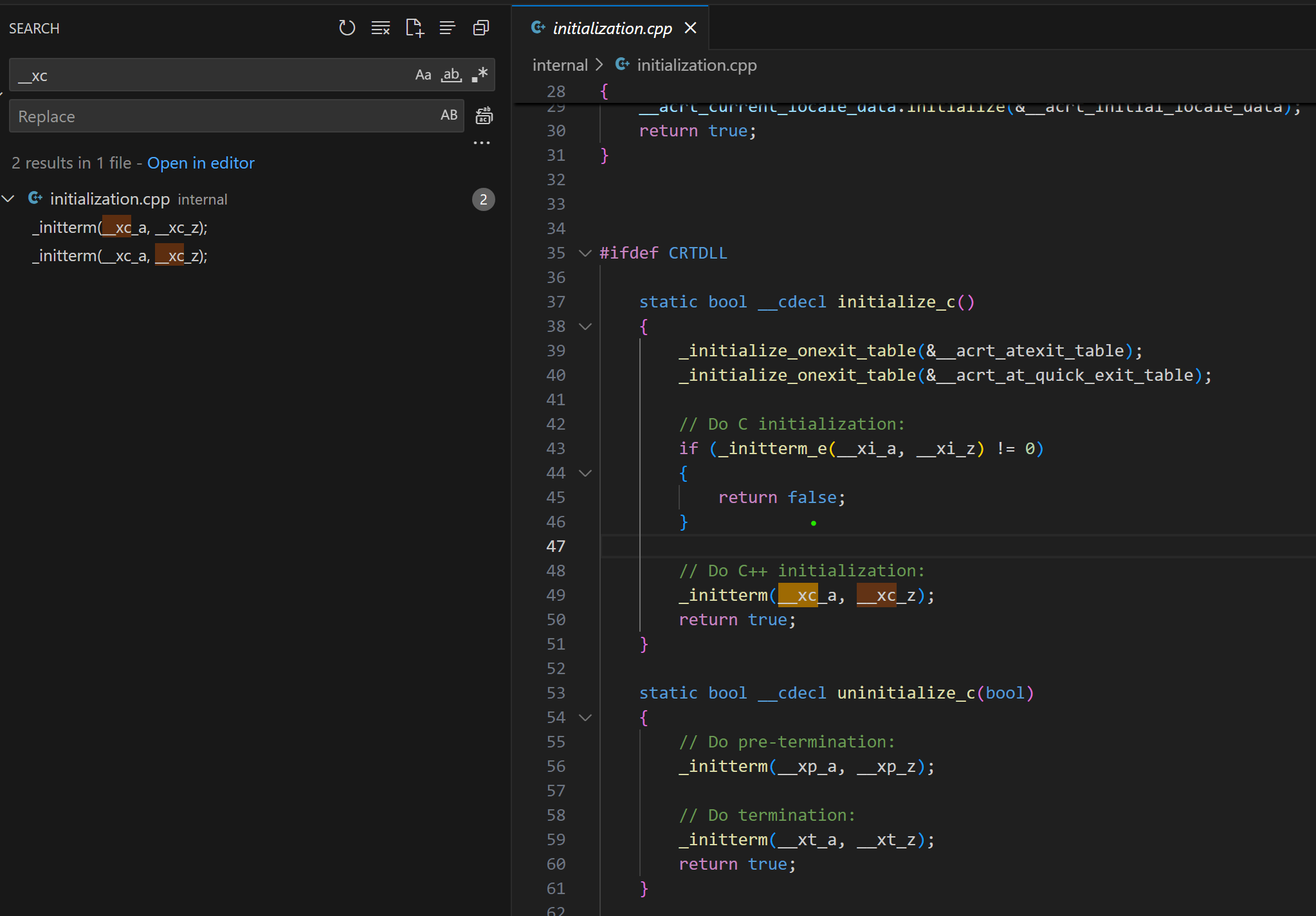Viewport: 1316px width, 916px height.
Task: Refresh the search results
Action: point(347,28)
